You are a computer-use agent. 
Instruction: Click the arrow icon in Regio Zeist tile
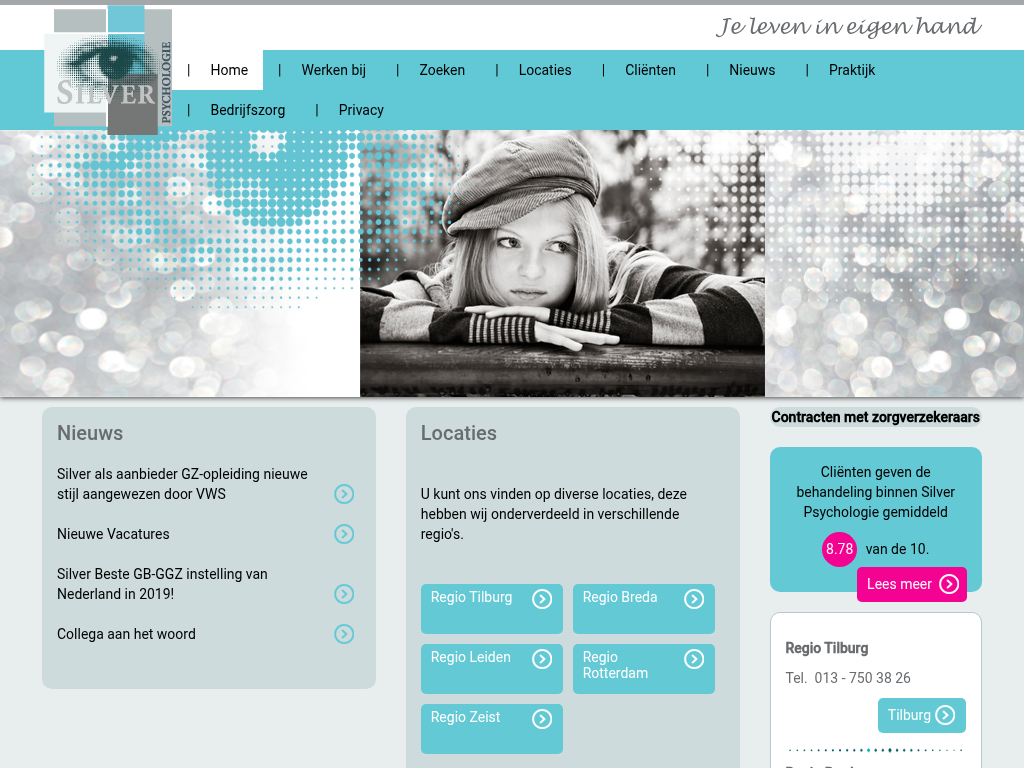(x=542, y=719)
